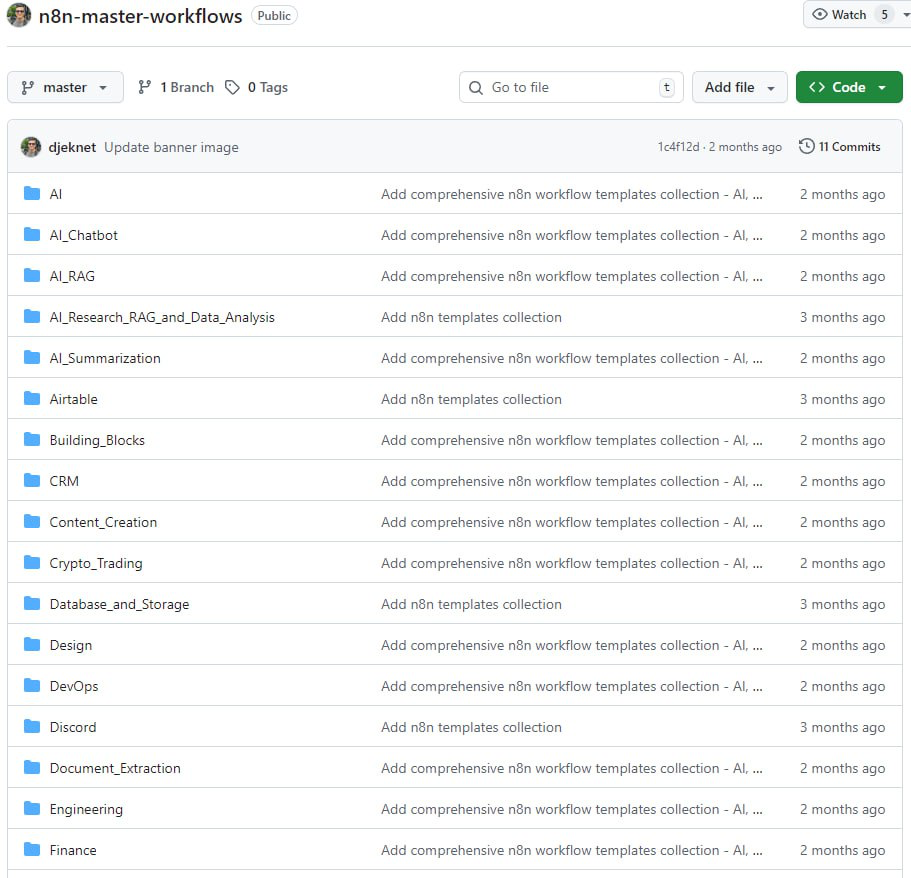This screenshot has height=878, width=911.
Task: Open the DevOps folder name
Action: 74,686
